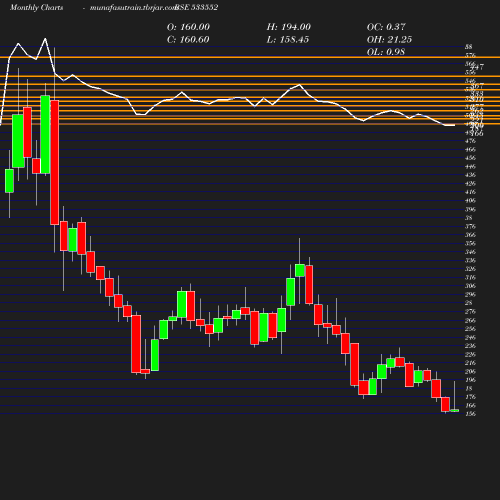Screen dimensions: 500x500
Task: Click the 346 price axis label
Action: coord(470,252)
